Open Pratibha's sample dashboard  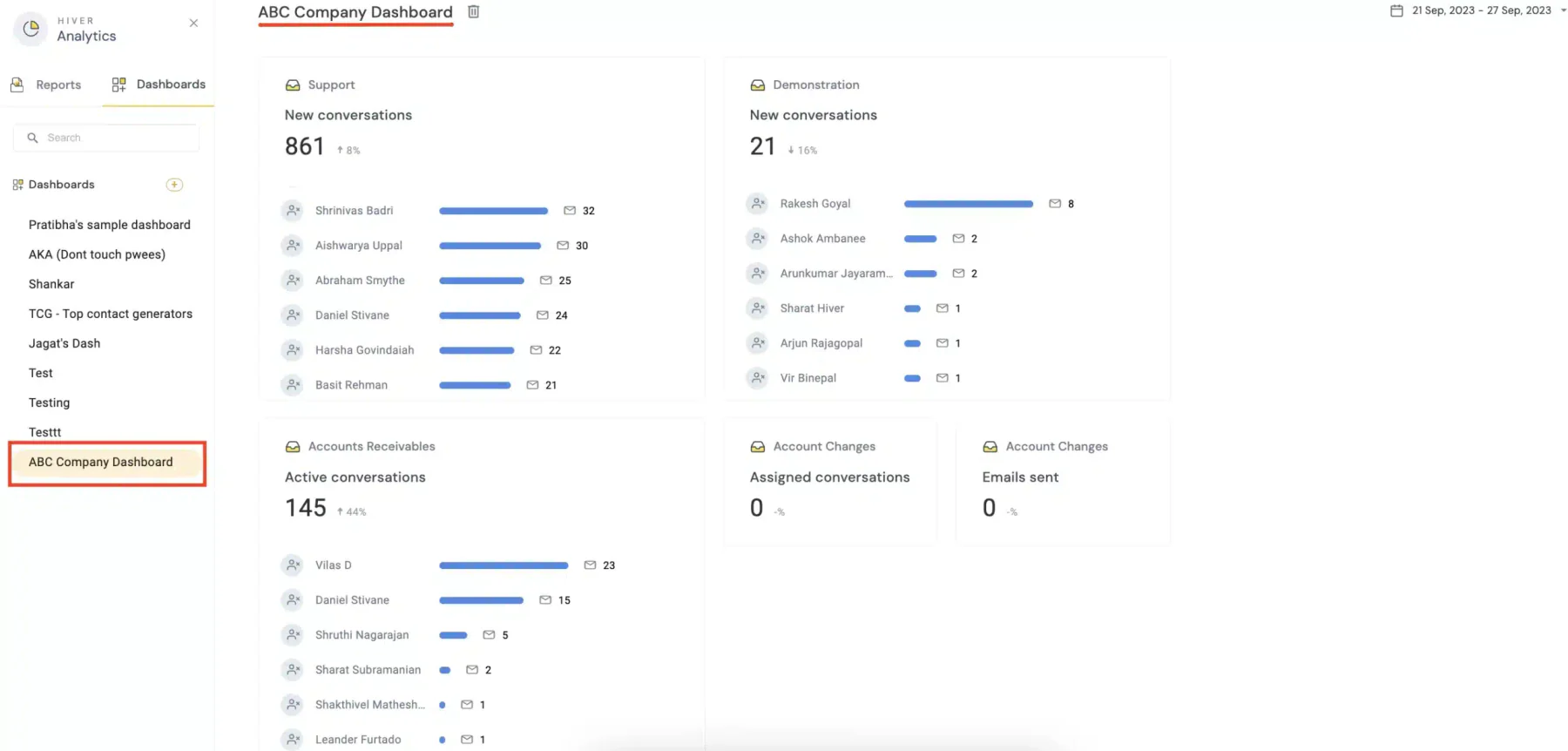pyautogui.click(x=110, y=225)
